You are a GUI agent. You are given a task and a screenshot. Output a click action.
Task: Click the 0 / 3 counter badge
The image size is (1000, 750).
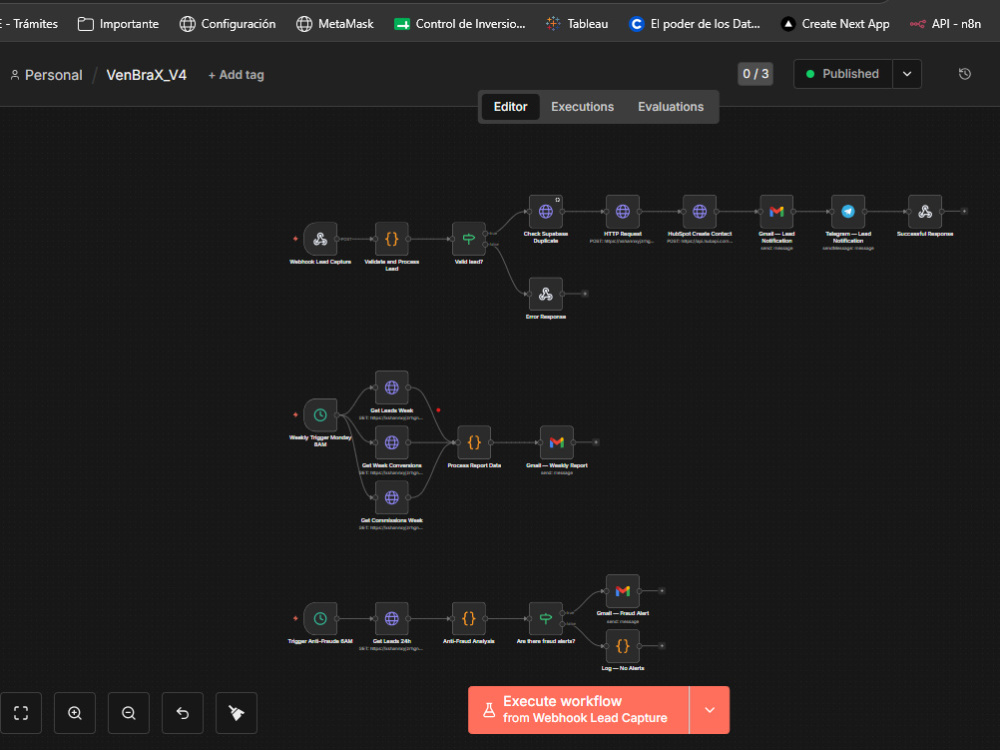tap(756, 74)
